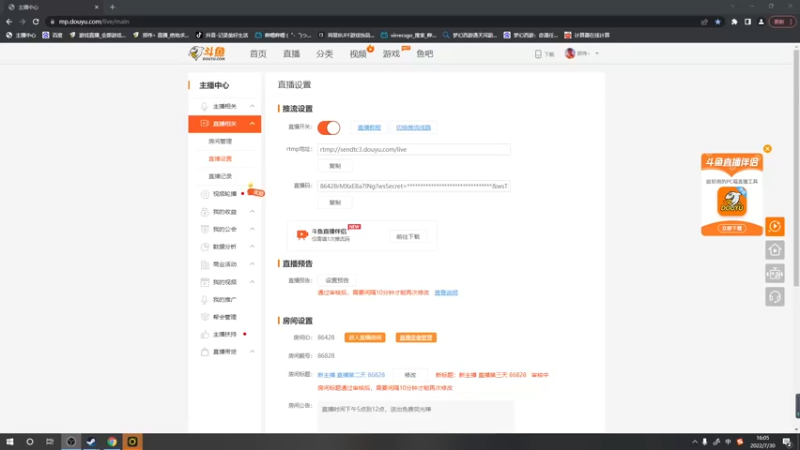Click the user avatar in header
Viewport: 800px width, 450px height.
coord(570,53)
